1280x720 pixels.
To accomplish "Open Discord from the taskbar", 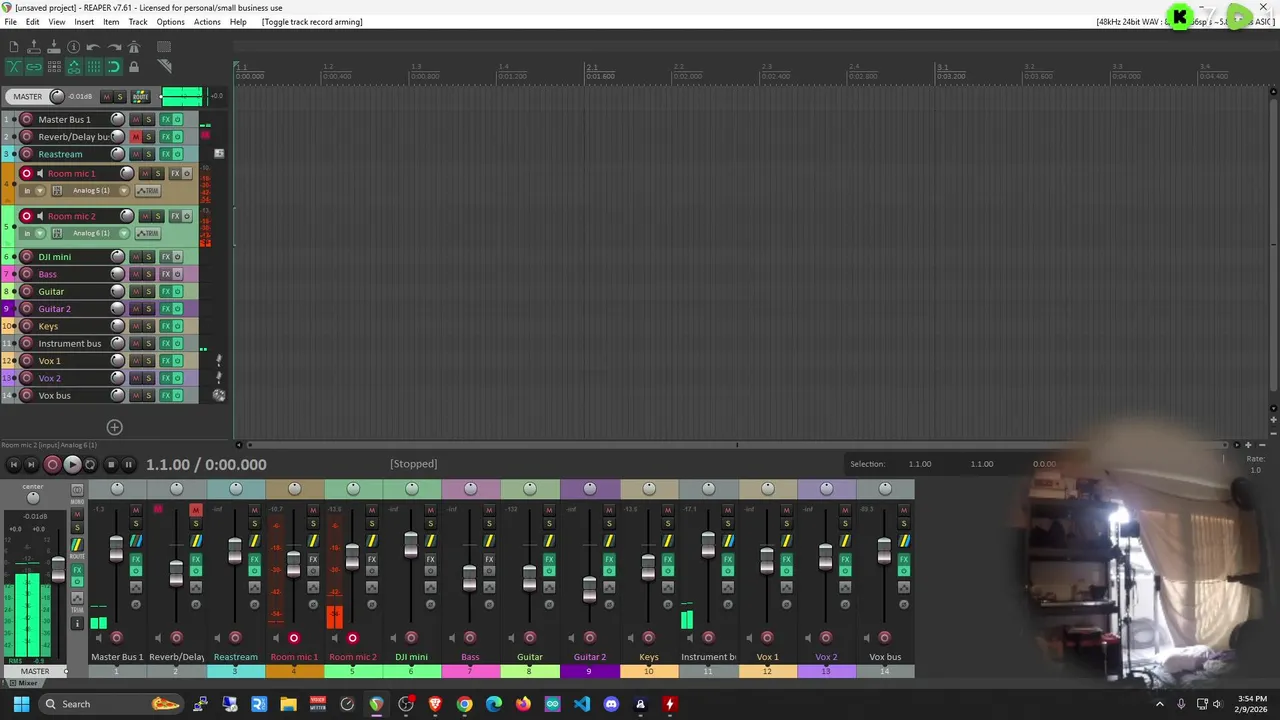I will (611, 704).
